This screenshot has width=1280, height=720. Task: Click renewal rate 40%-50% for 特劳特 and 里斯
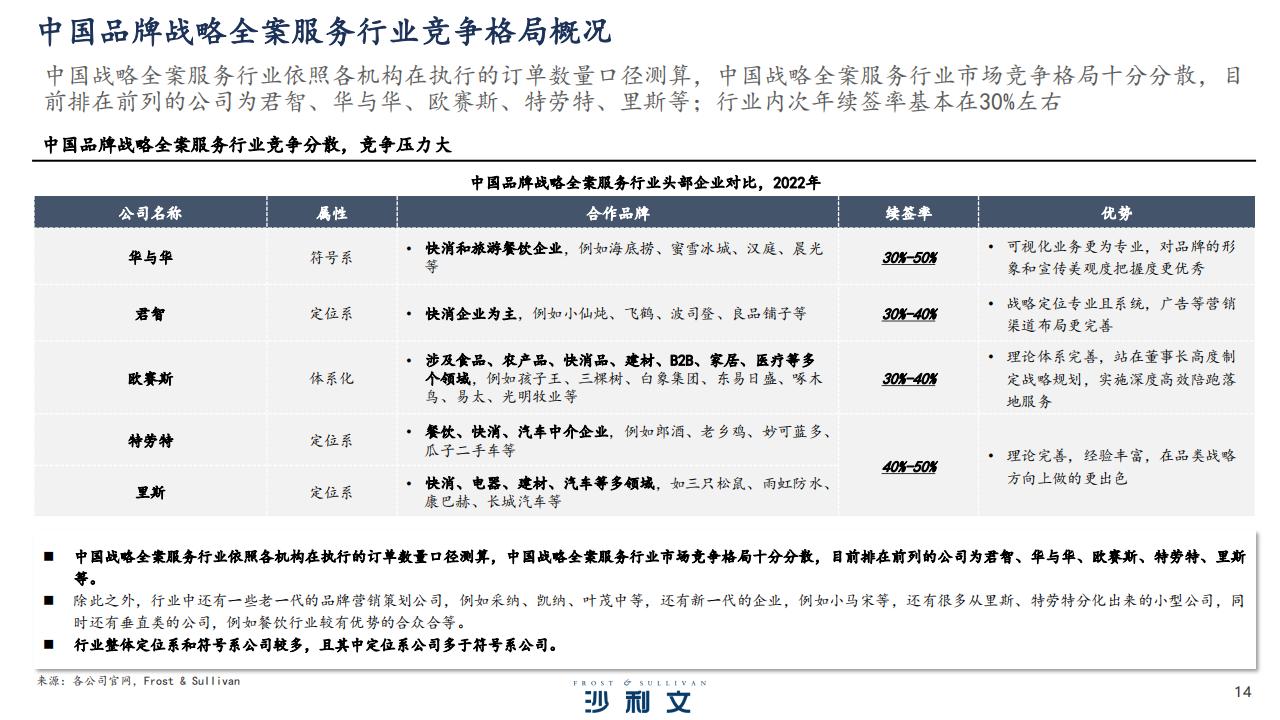(x=909, y=467)
